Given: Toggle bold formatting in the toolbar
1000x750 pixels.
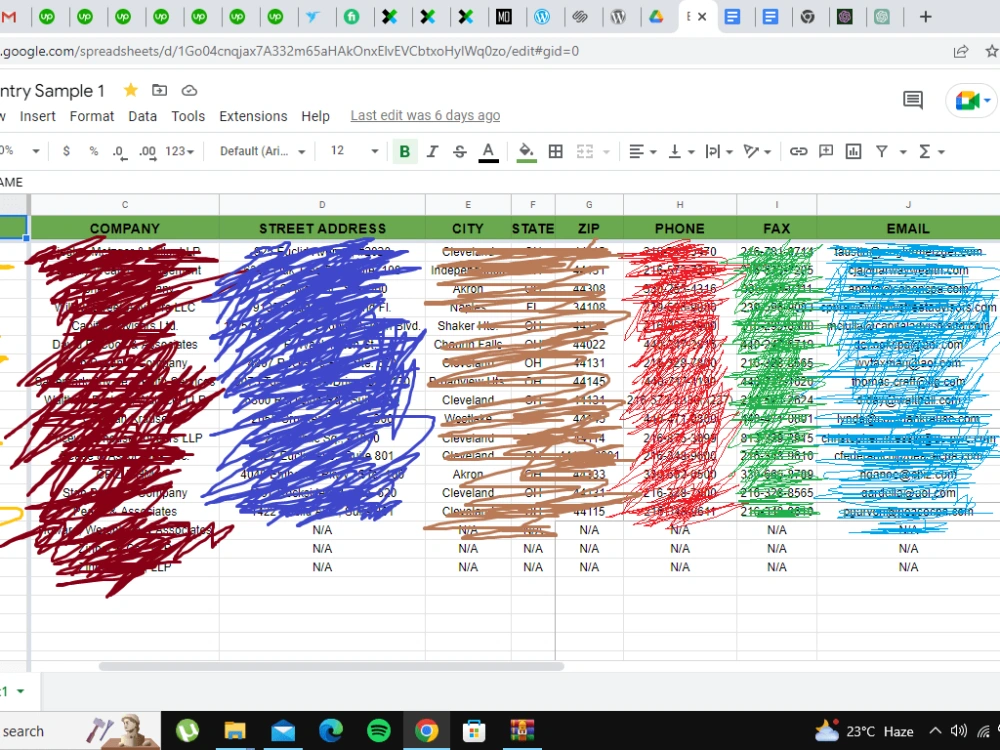Looking at the screenshot, I should [x=404, y=151].
